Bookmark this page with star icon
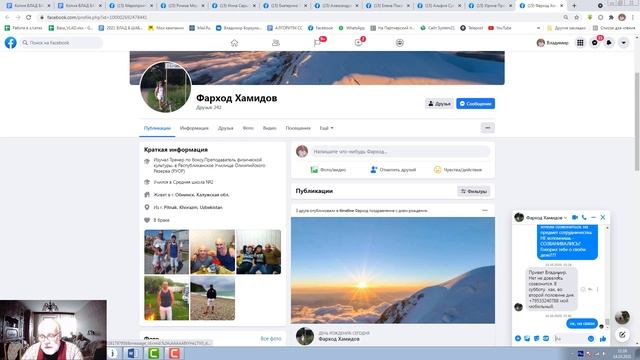 pos(577,18)
